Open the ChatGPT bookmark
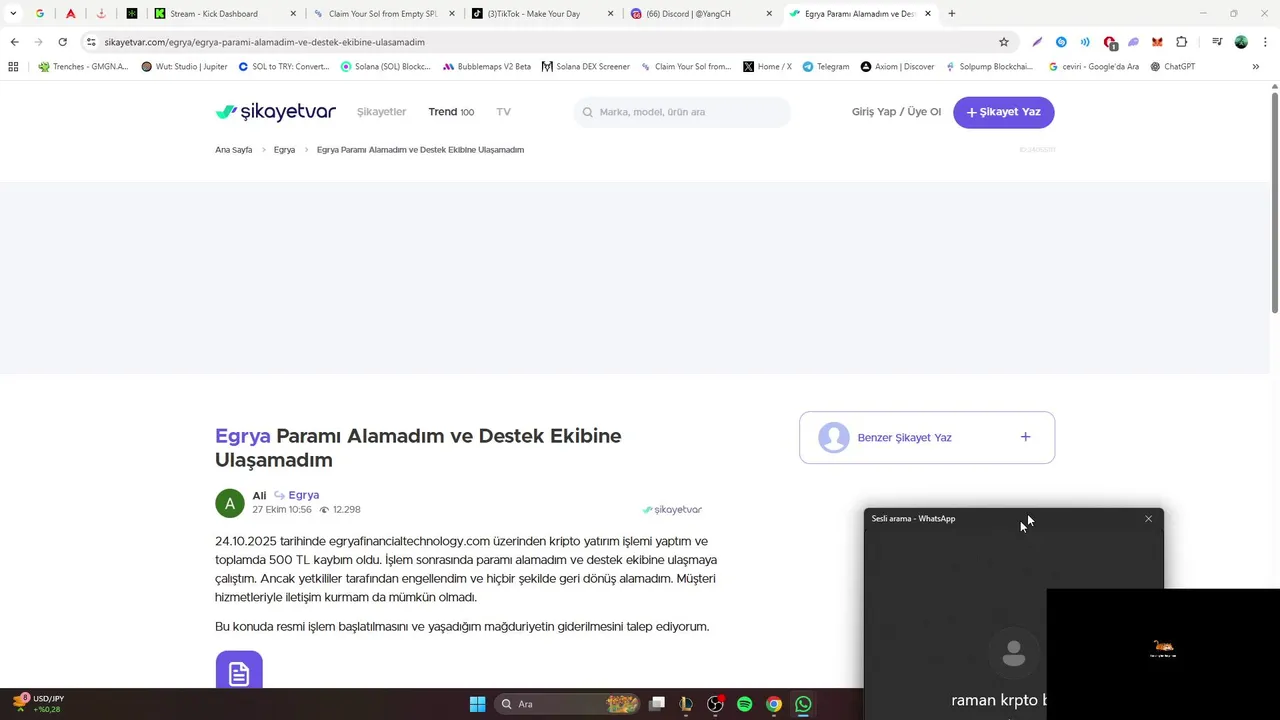1280x720 pixels. [1173, 67]
